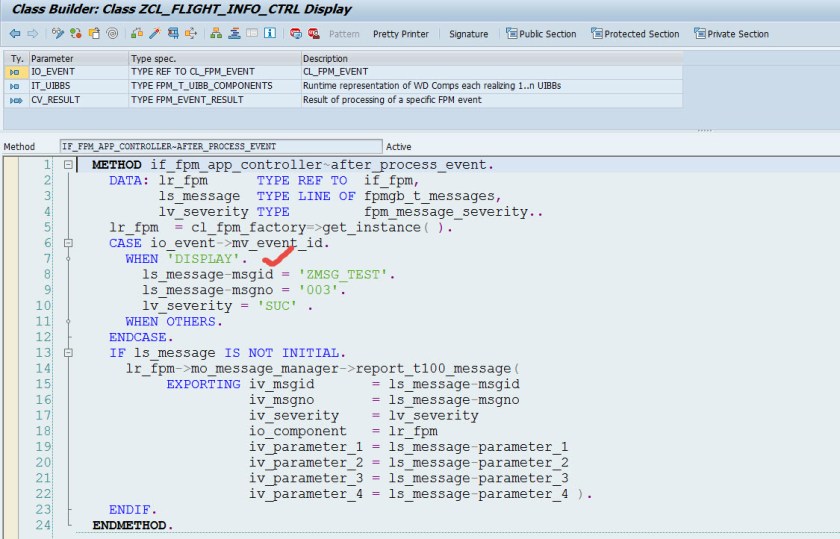
Task: Select the IO_EVENT parameter cell
Action: [79, 72]
